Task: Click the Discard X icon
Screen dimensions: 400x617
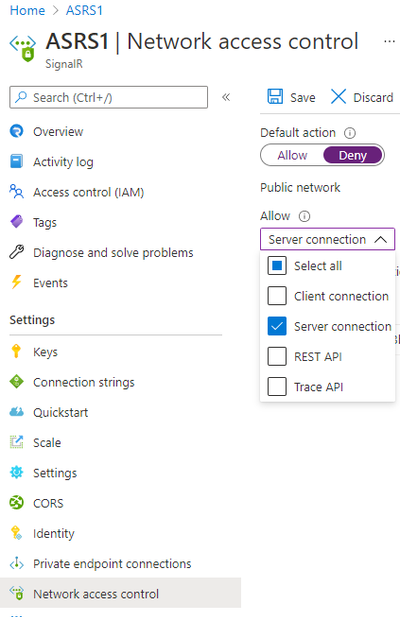Action: point(338,96)
